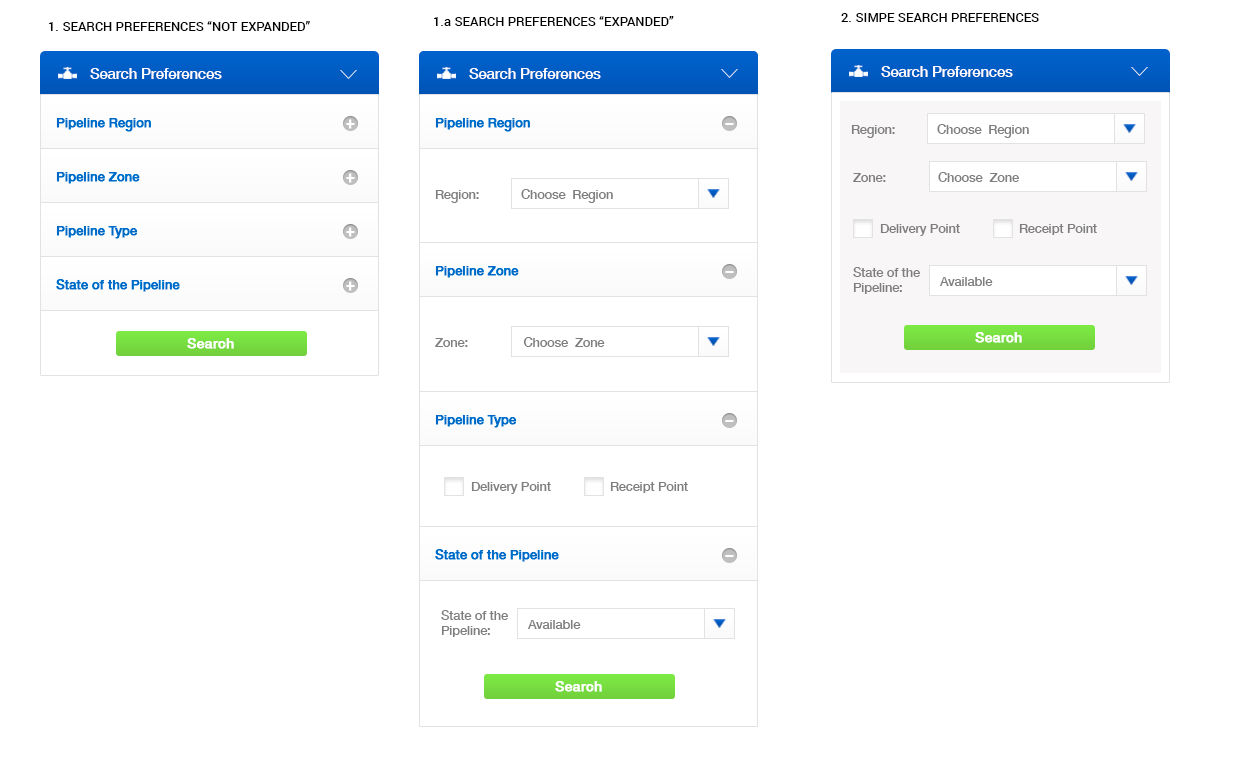
Task: Click plus icon beside Pipeline Region
Action: pos(350,124)
